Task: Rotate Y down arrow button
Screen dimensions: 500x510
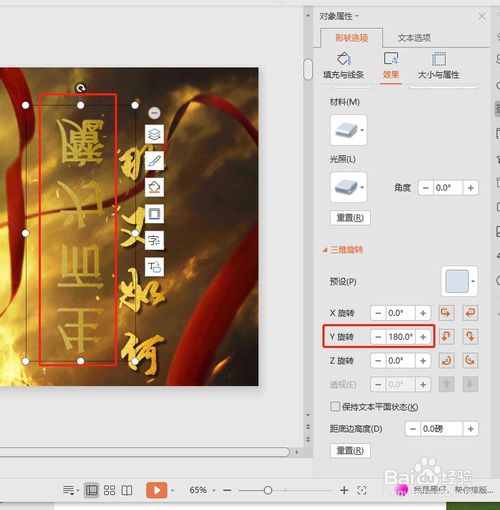Action: (x=470, y=337)
